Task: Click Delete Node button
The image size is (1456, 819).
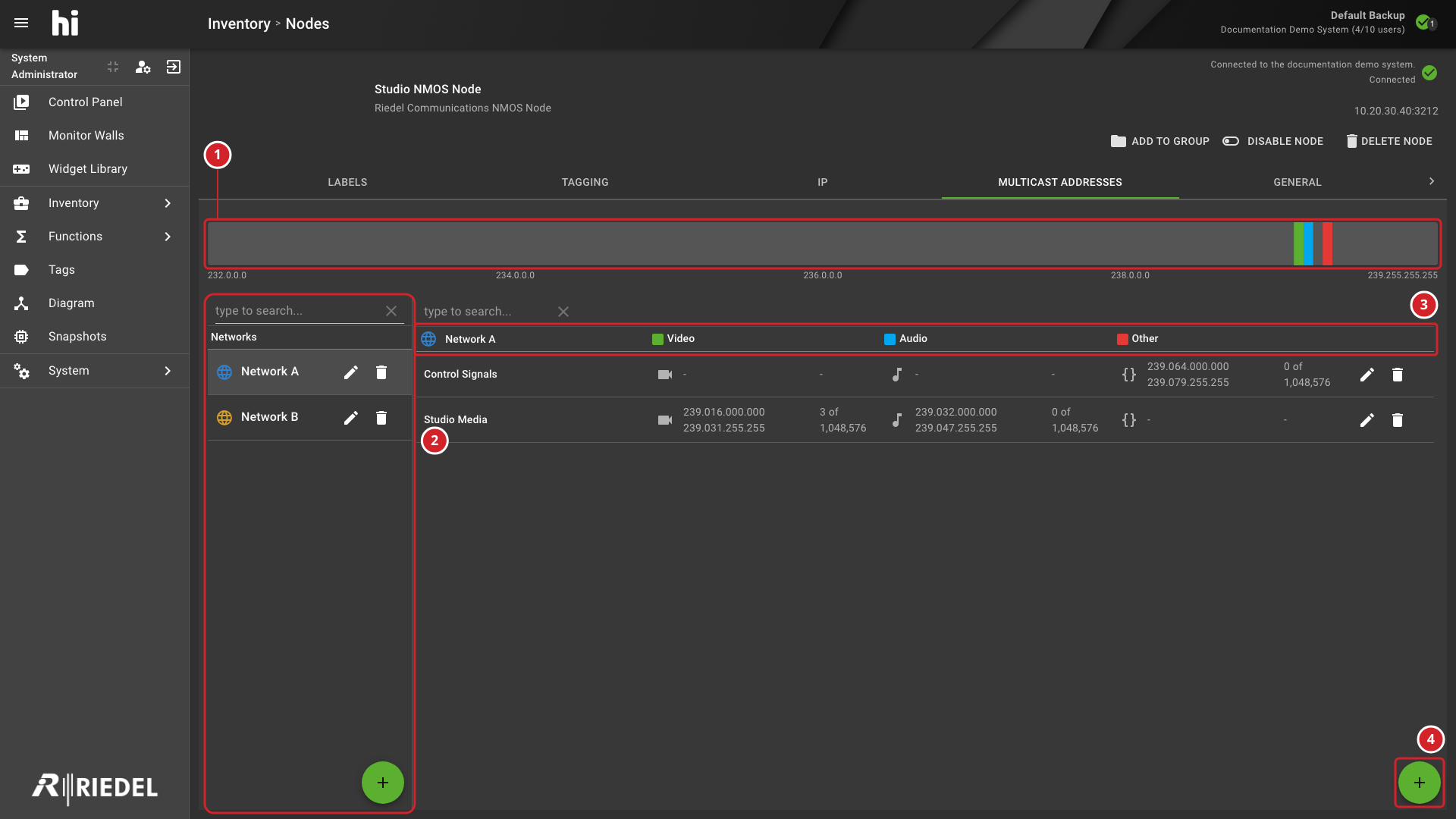Action: (x=1389, y=141)
